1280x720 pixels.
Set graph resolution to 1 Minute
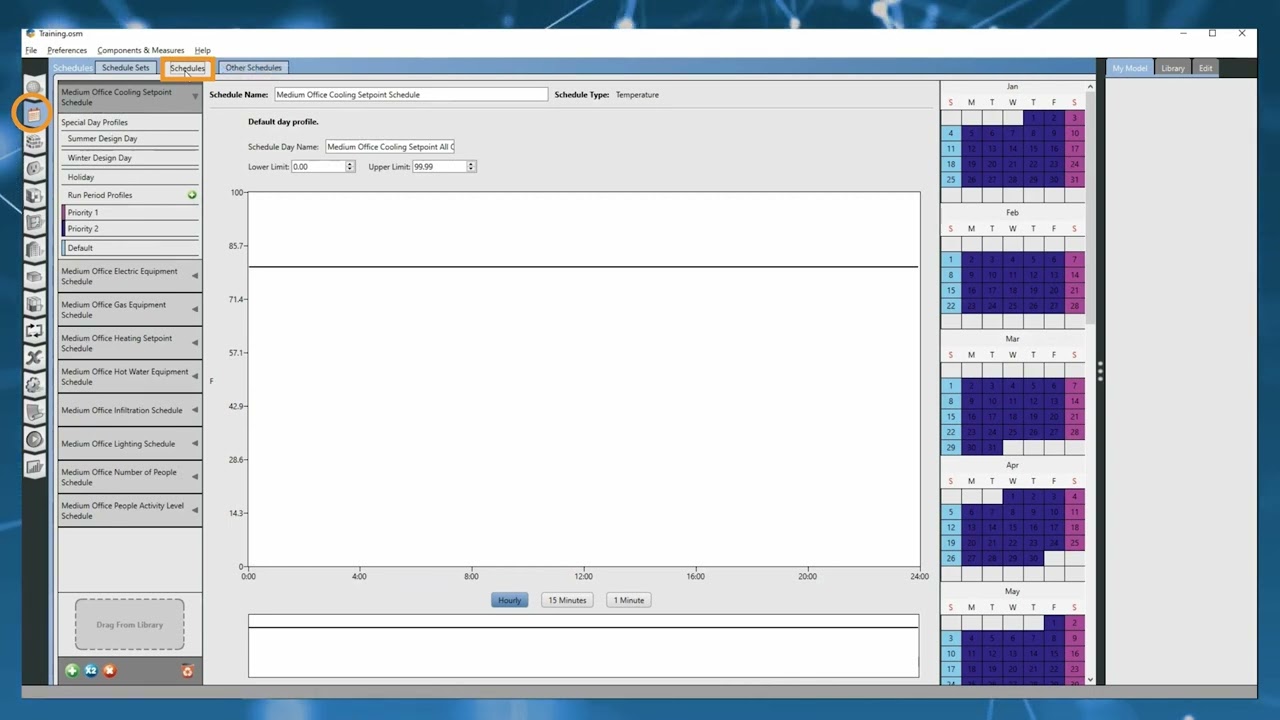coord(629,600)
